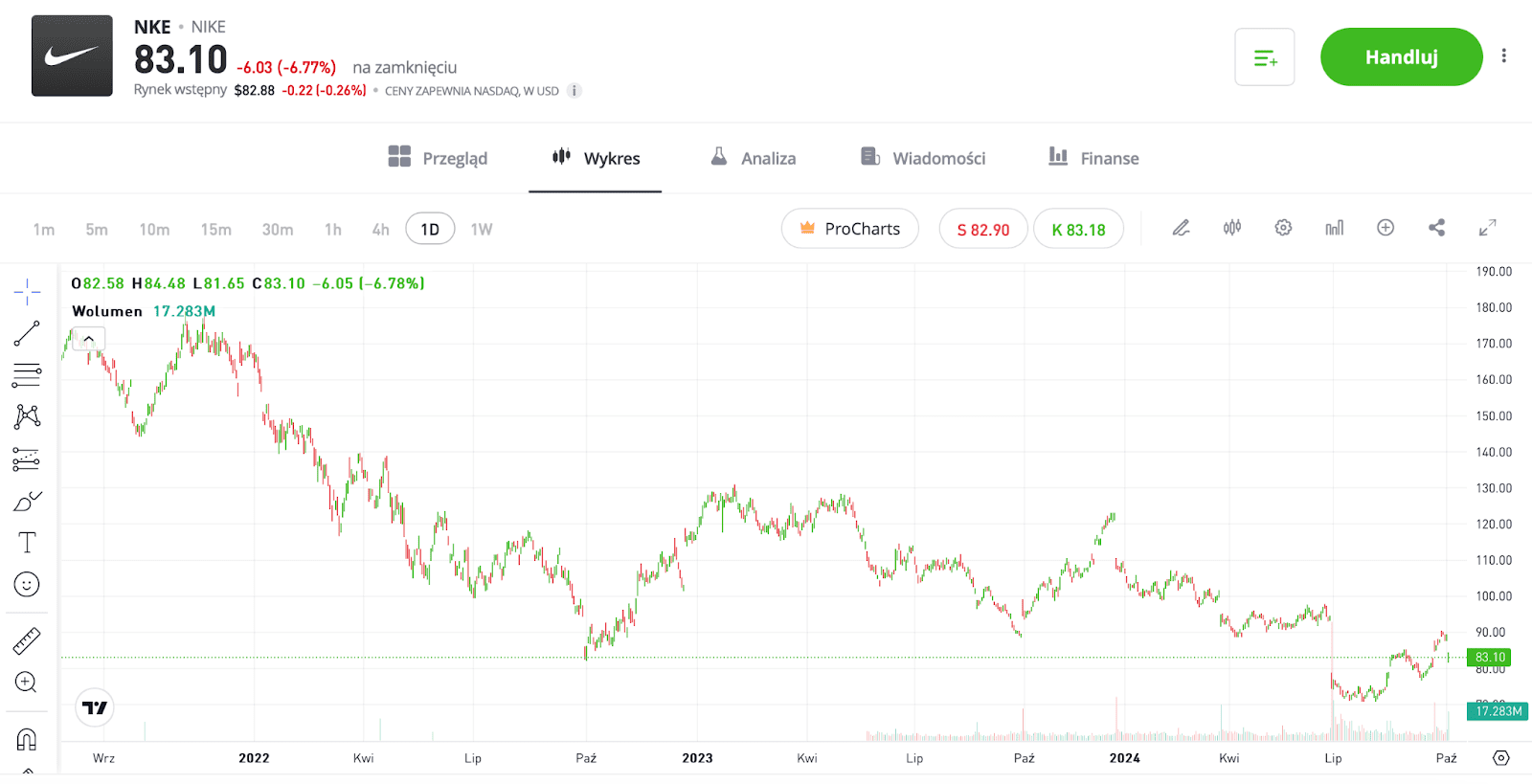Open the drawing pencil tool in top toolbar
The image size is (1532, 784).
tap(1182, 228)
